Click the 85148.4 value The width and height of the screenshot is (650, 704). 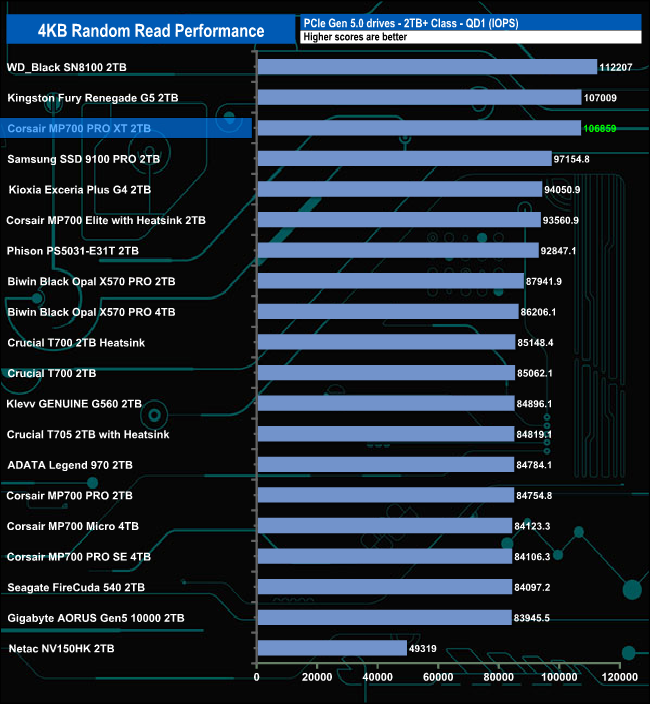[x=536, y=343]
